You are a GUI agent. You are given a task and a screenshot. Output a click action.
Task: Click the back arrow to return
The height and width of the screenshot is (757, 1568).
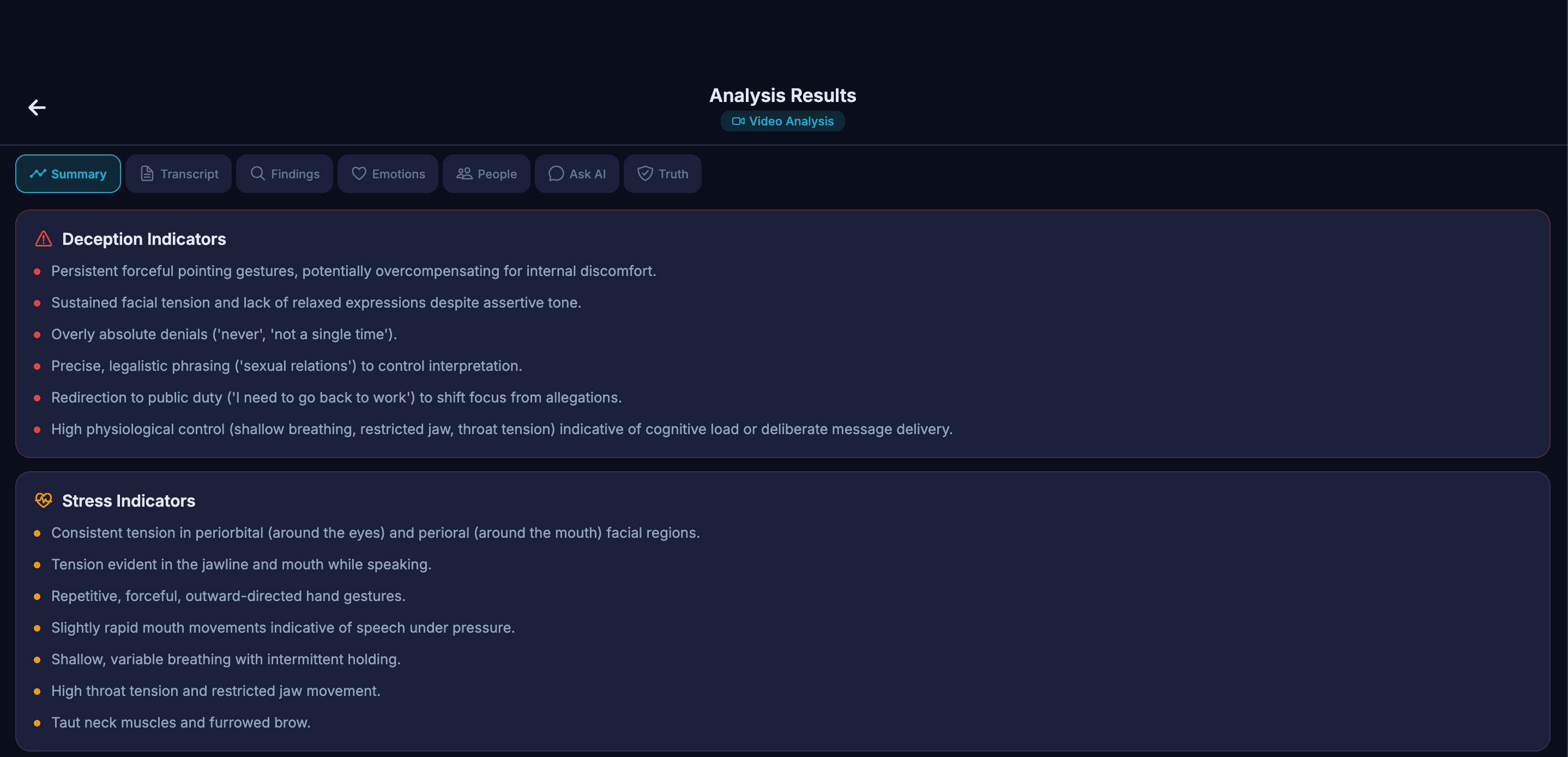click(x=37, y=107)
